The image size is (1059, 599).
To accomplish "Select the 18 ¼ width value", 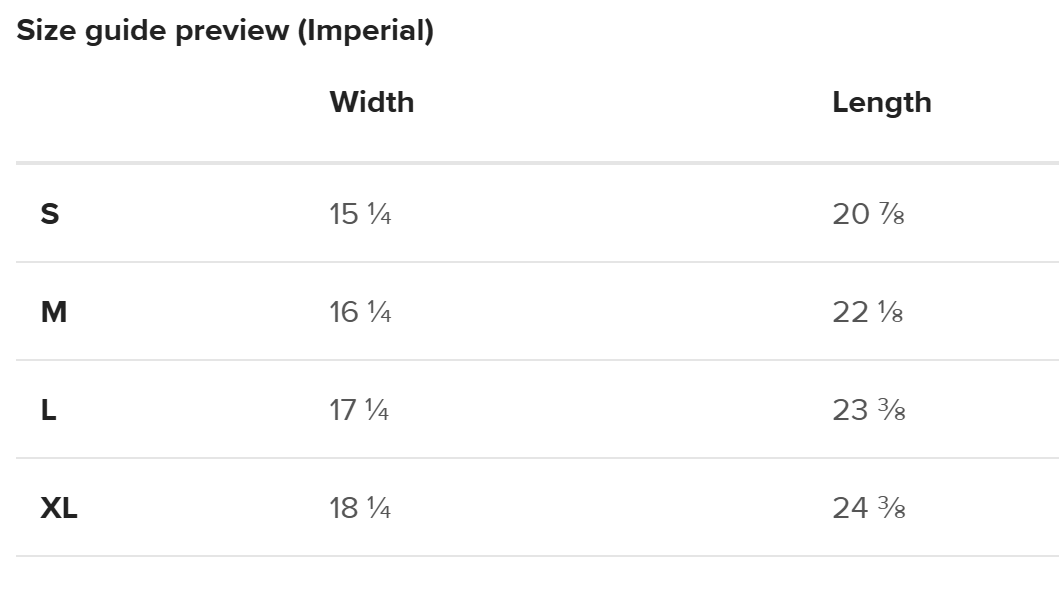I will [360, 509].
